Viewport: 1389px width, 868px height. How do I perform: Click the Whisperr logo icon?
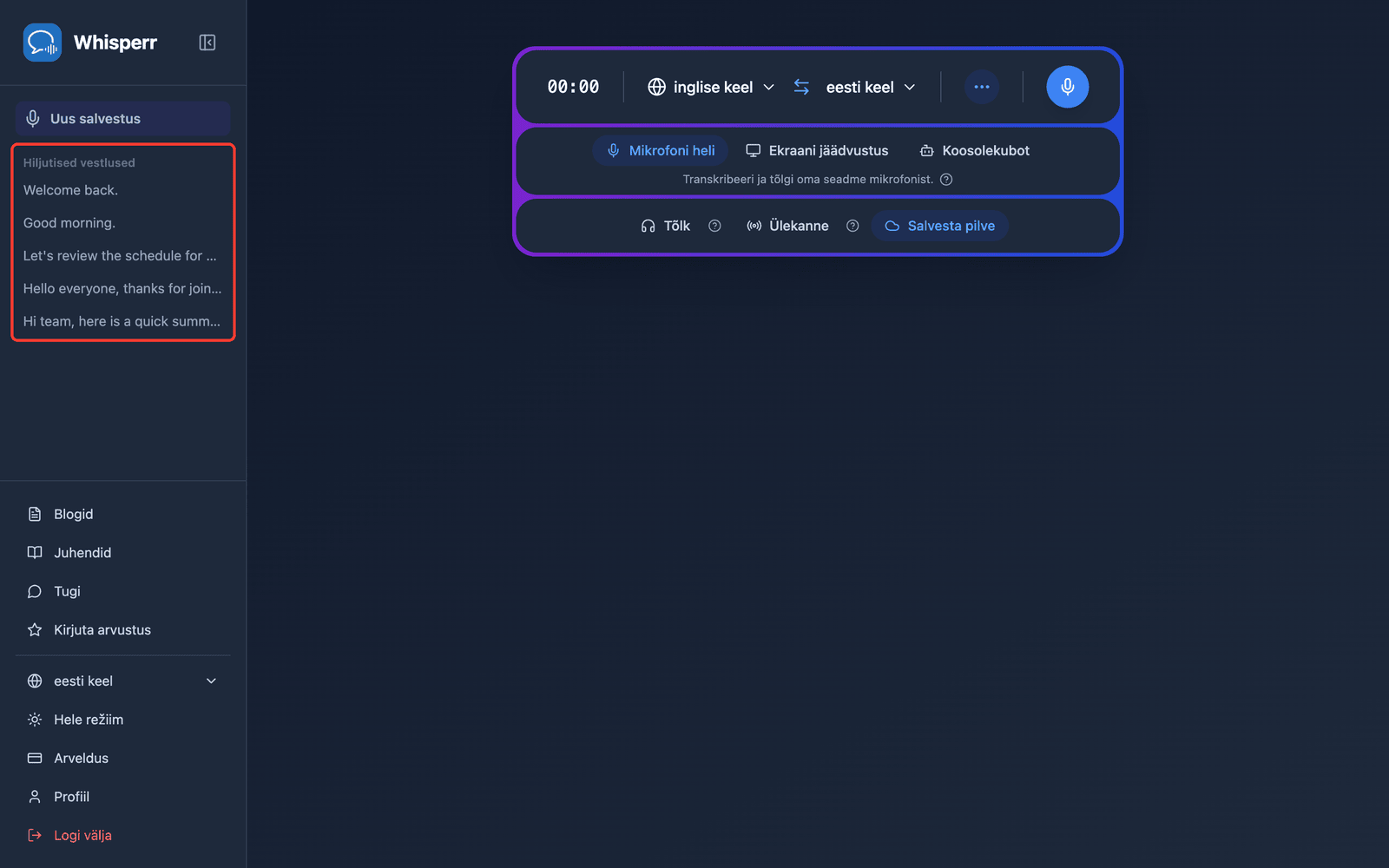click(42, 42)
